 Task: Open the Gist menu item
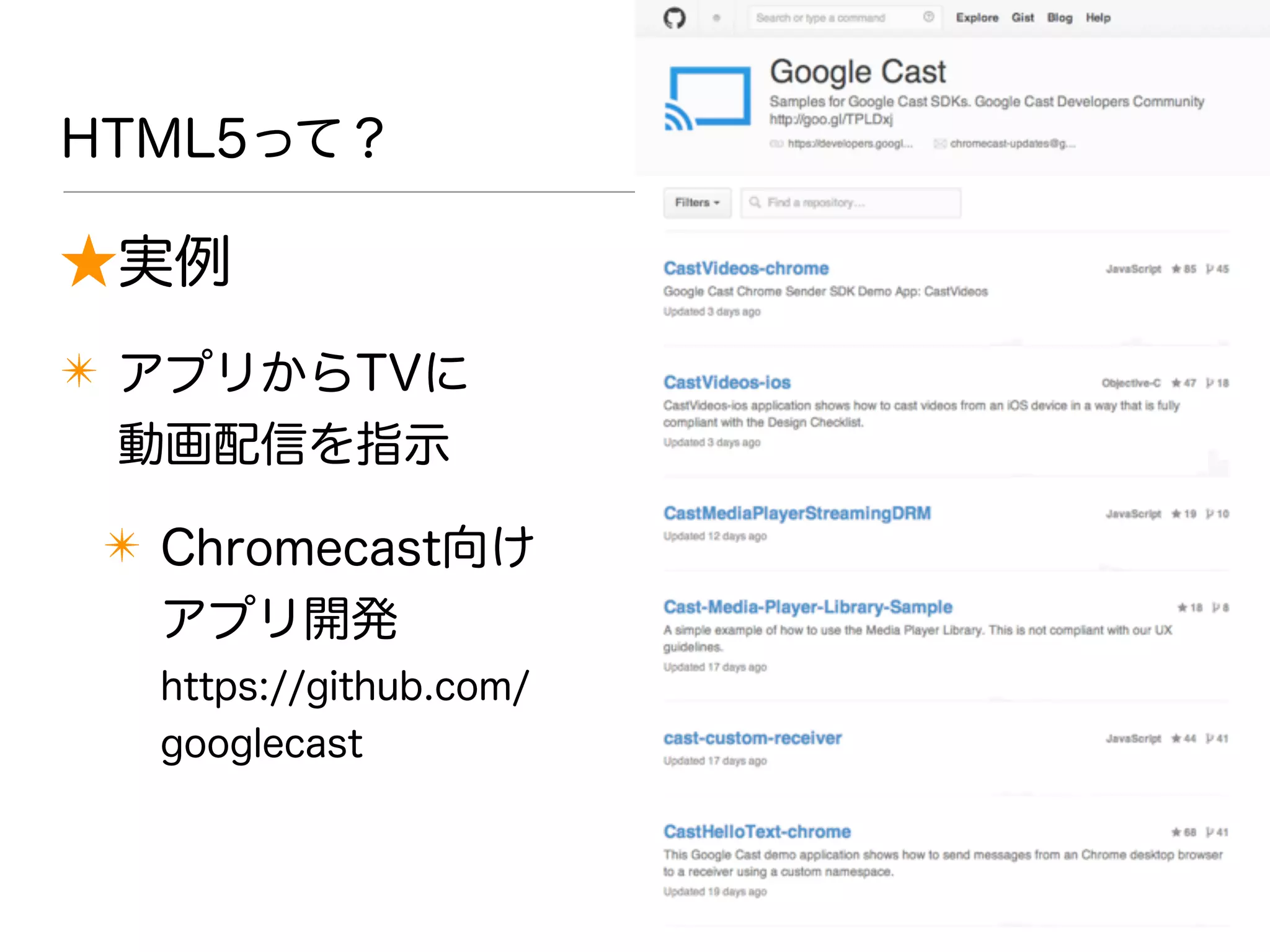pos(1023,18)
